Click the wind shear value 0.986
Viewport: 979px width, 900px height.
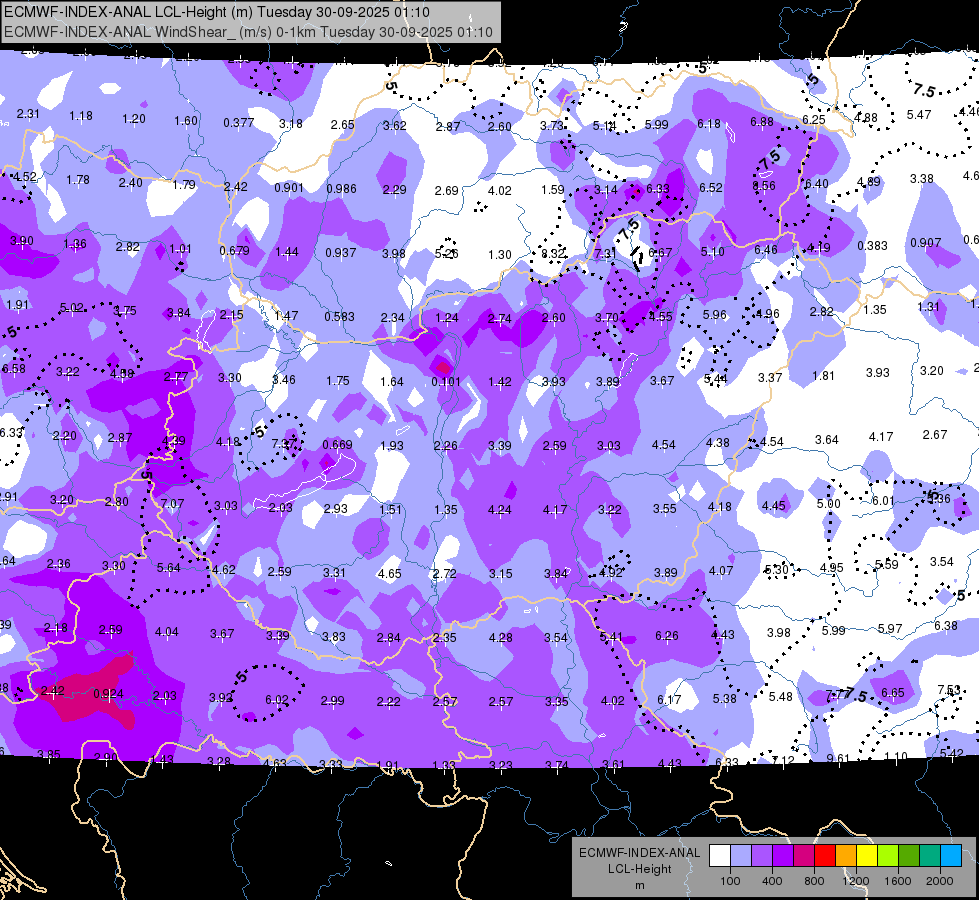pos(342,188)
